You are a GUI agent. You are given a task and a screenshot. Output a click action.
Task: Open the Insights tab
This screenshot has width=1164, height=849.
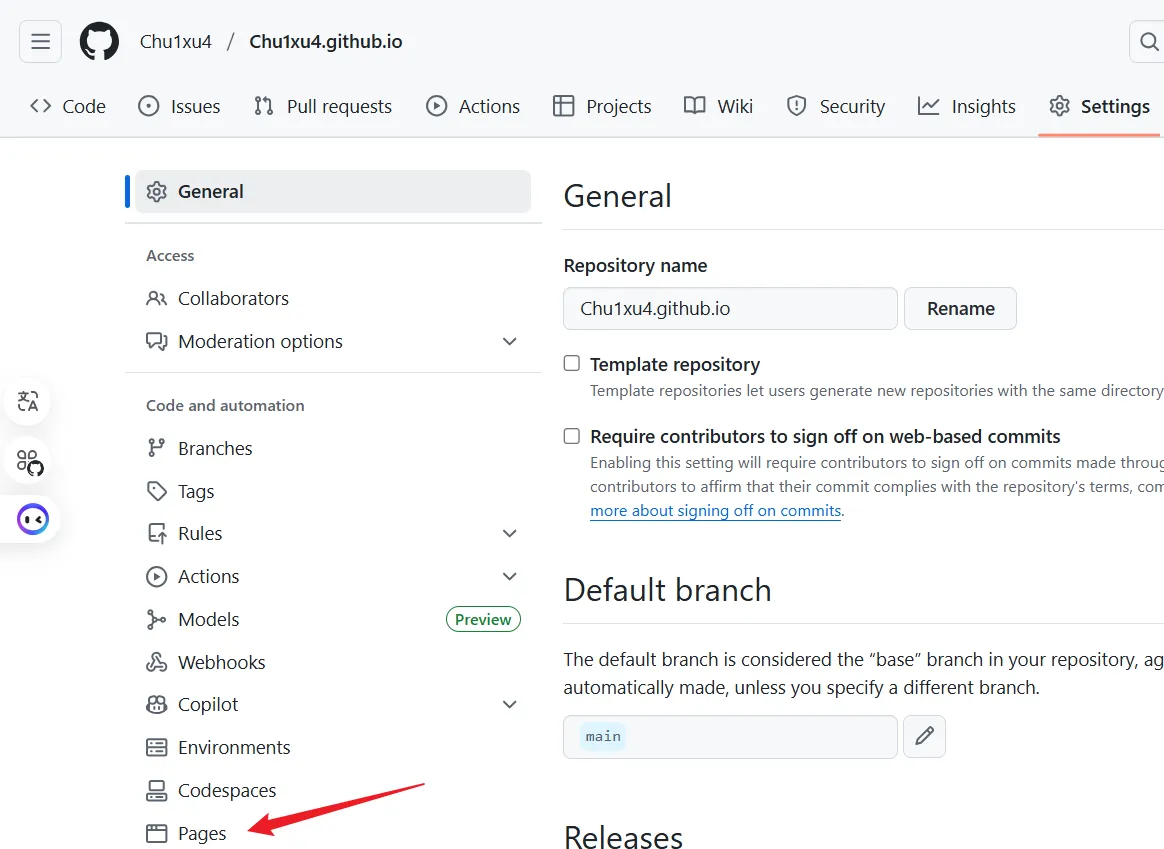click(x=966, y=106)
